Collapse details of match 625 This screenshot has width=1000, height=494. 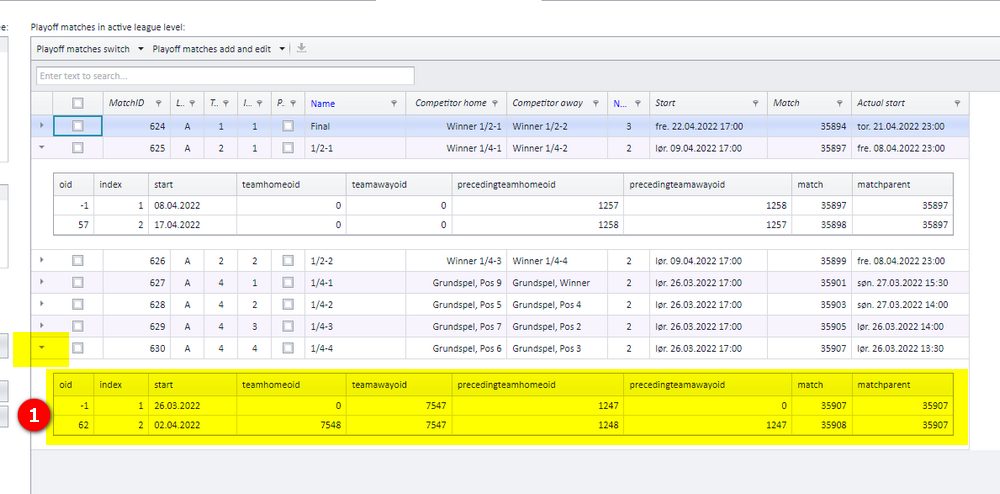tap(42, 147)
